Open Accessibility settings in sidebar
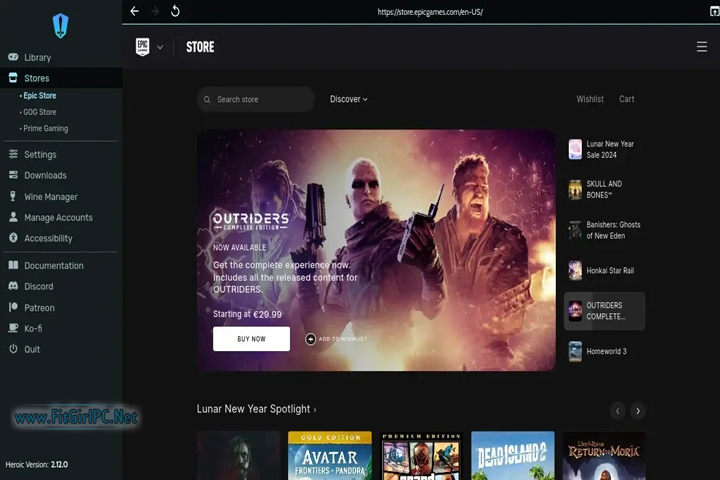This screenshot has height=480, width=720. click(48, 239)
